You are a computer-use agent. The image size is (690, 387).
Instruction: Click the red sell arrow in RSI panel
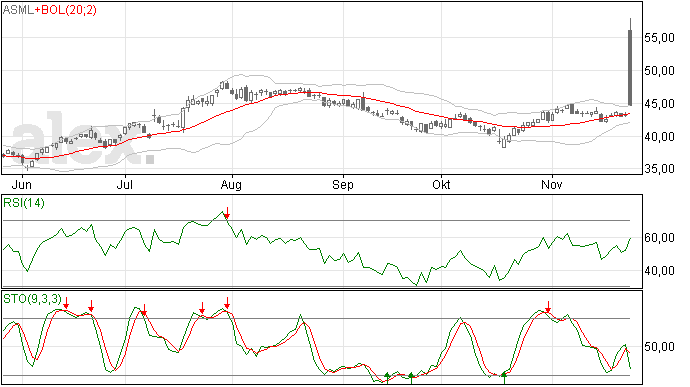click(227, 213)
